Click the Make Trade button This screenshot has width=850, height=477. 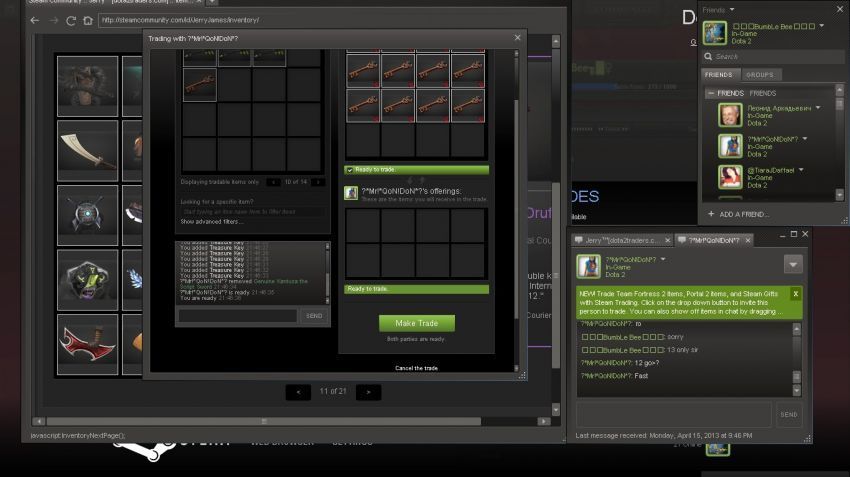pyautogui.click(x=416, y=323)
